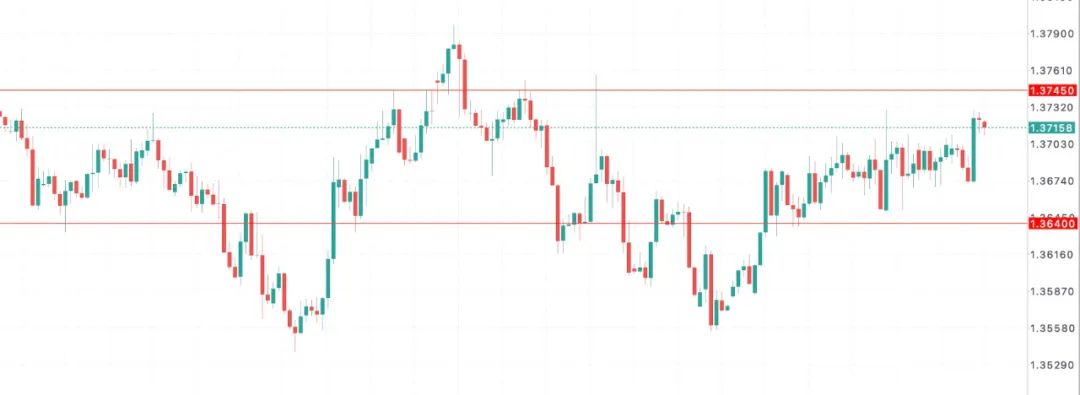
Task: Click the 1.37610 axis label
Action: point(1052,70)
